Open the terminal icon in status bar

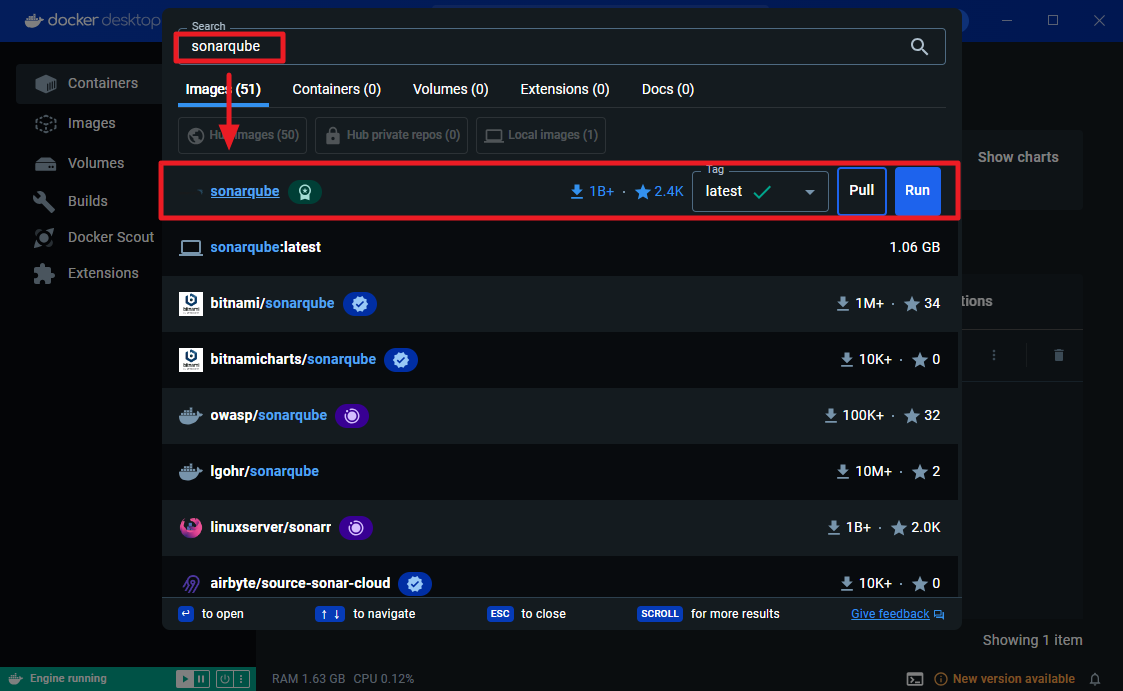[915, 679]
